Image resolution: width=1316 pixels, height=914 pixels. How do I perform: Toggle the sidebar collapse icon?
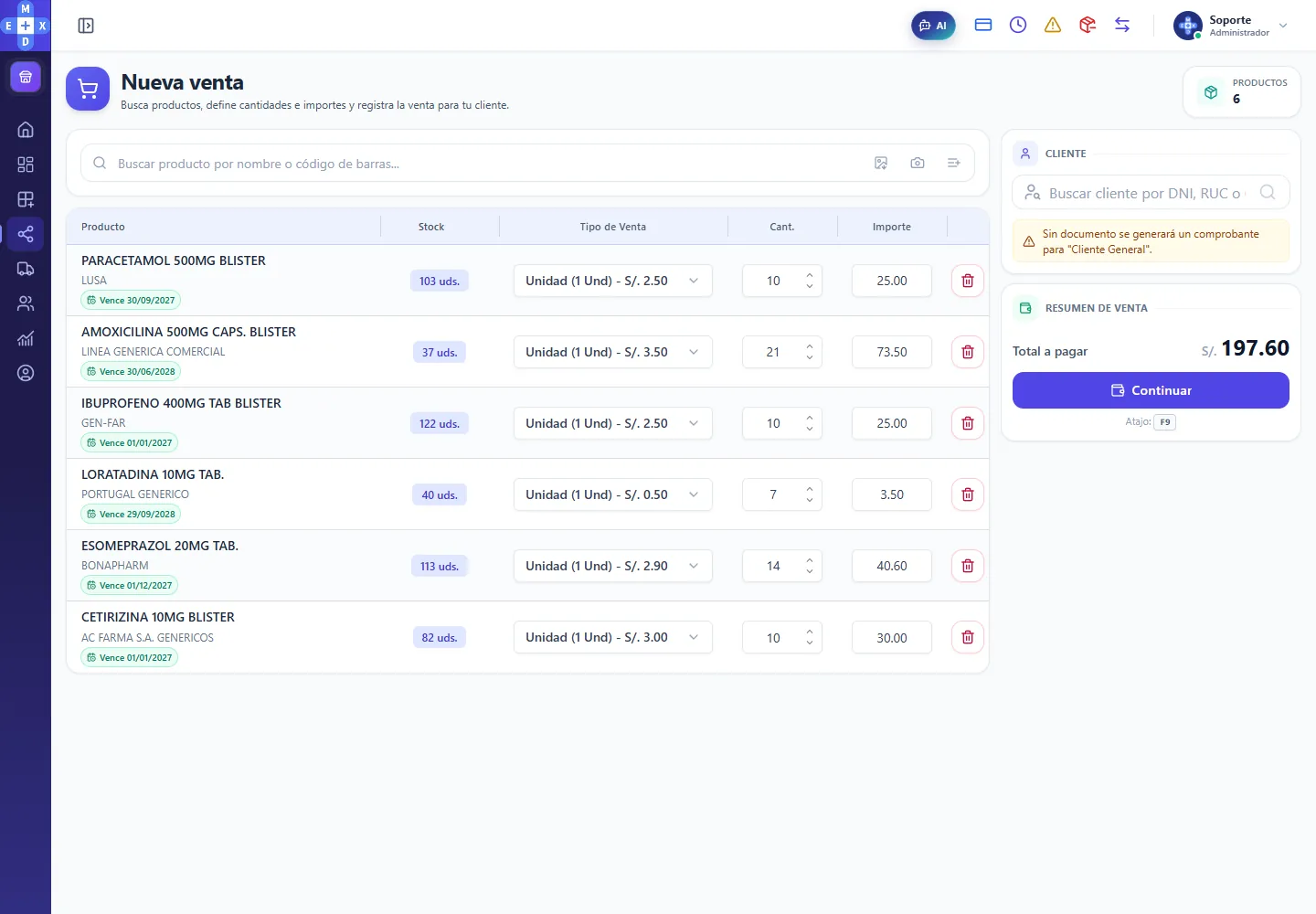coord(86,26)
